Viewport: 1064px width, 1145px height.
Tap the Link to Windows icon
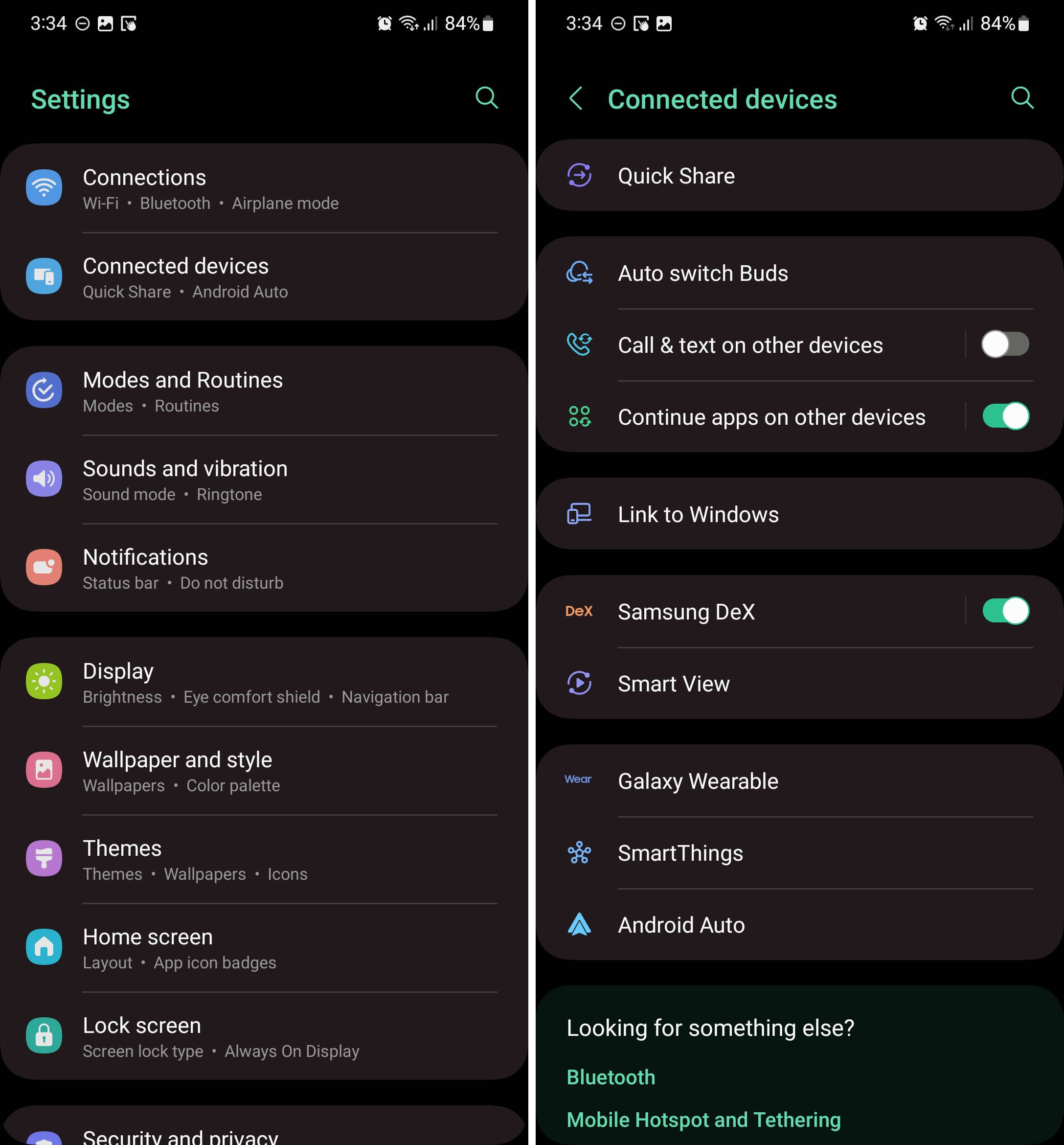click(x=579, y=514)
